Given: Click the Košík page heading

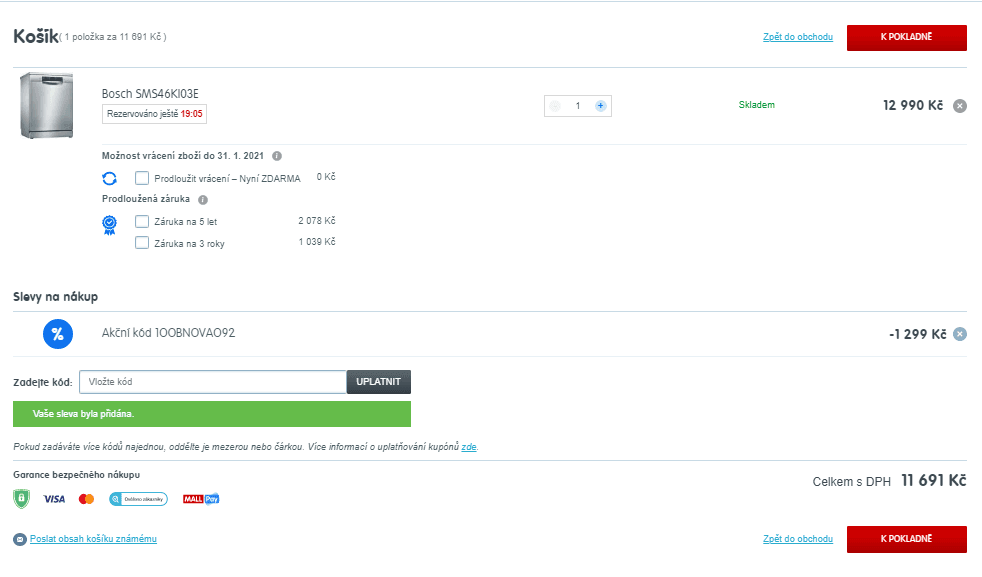Looking at the screenshot, I should [36, 36].
